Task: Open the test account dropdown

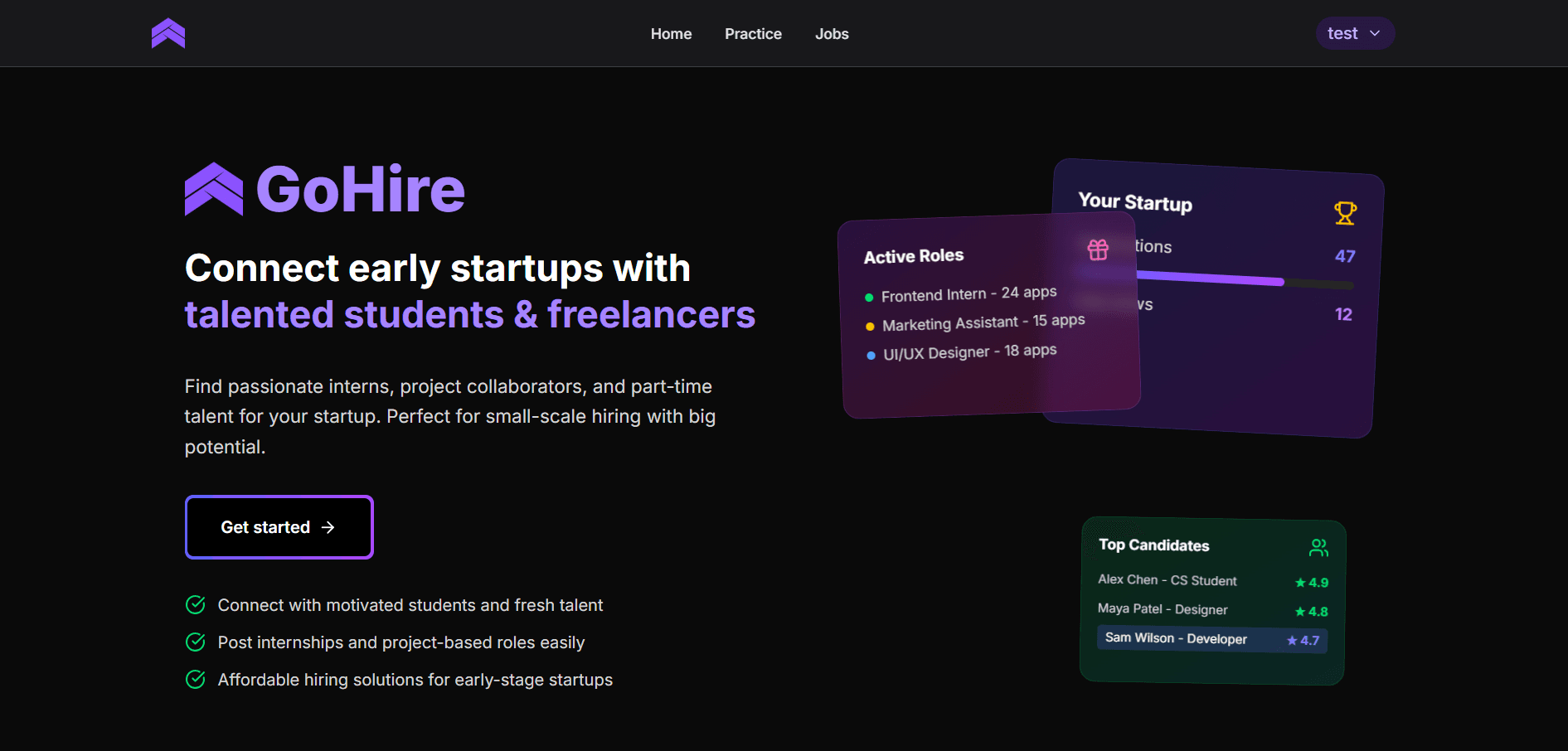Action: click(x=1355, y=33)
